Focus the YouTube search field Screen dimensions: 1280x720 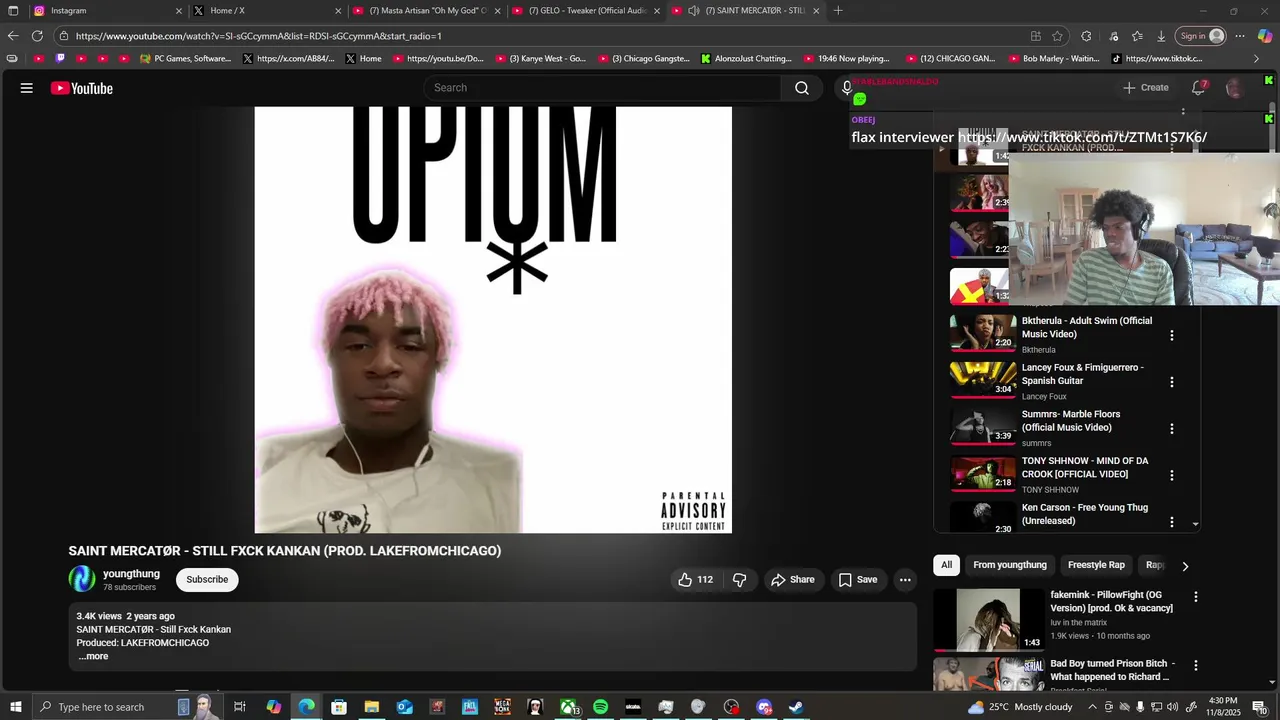[603, 88]
